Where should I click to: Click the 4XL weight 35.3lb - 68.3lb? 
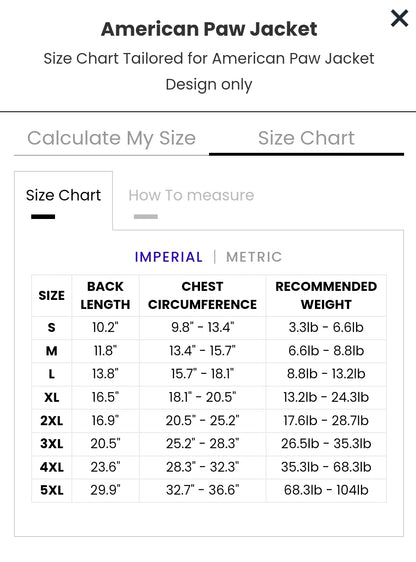[x=326, y=467]
